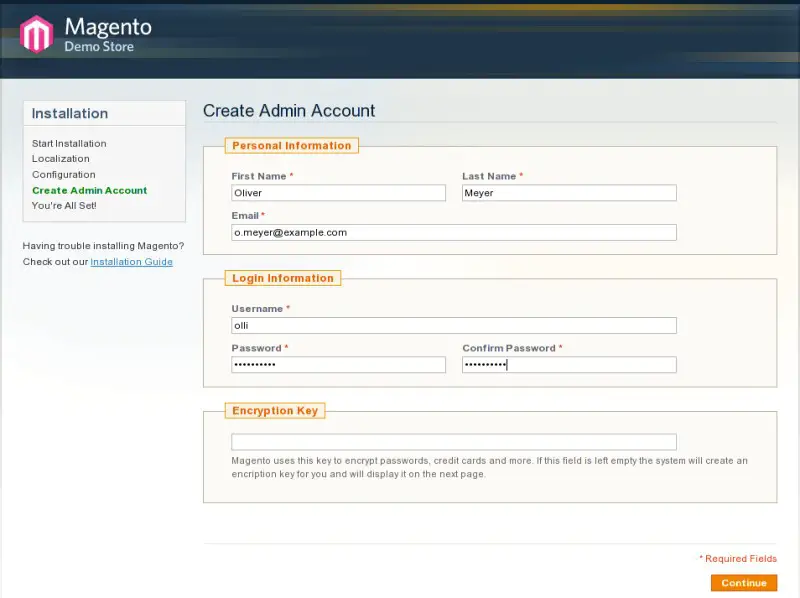Click the Encryption Key section label
This screenshot has width=800, height=598.
click(x=275, y=411)
